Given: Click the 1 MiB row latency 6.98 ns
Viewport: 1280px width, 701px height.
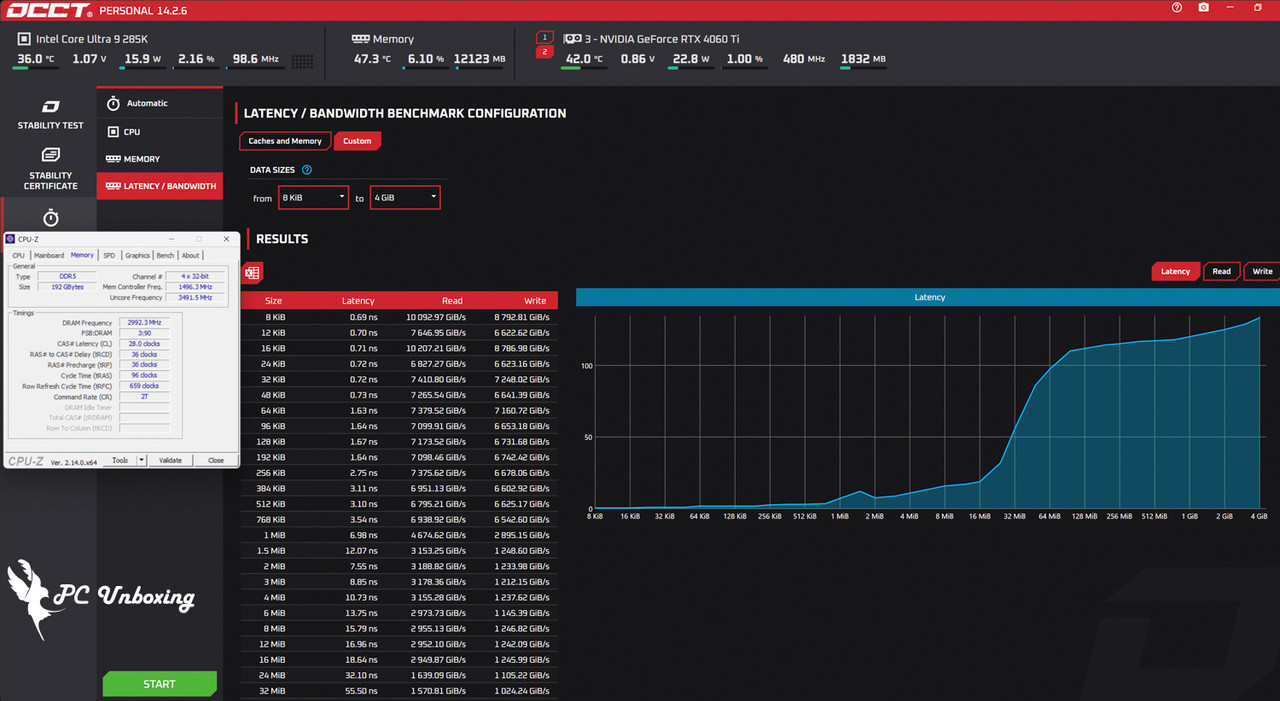Looking at the screenshot, I should click(362, 535).
